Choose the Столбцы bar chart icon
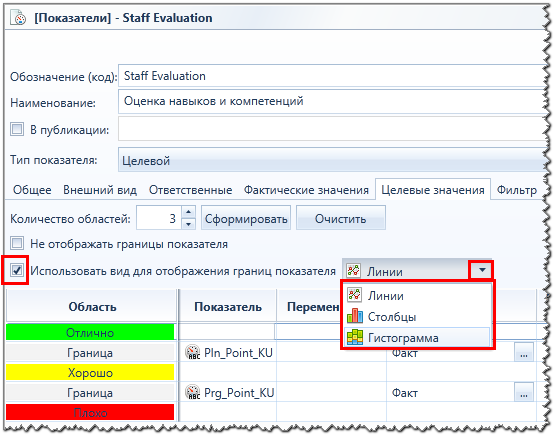 pyautogui.click(x=355, y=316)
